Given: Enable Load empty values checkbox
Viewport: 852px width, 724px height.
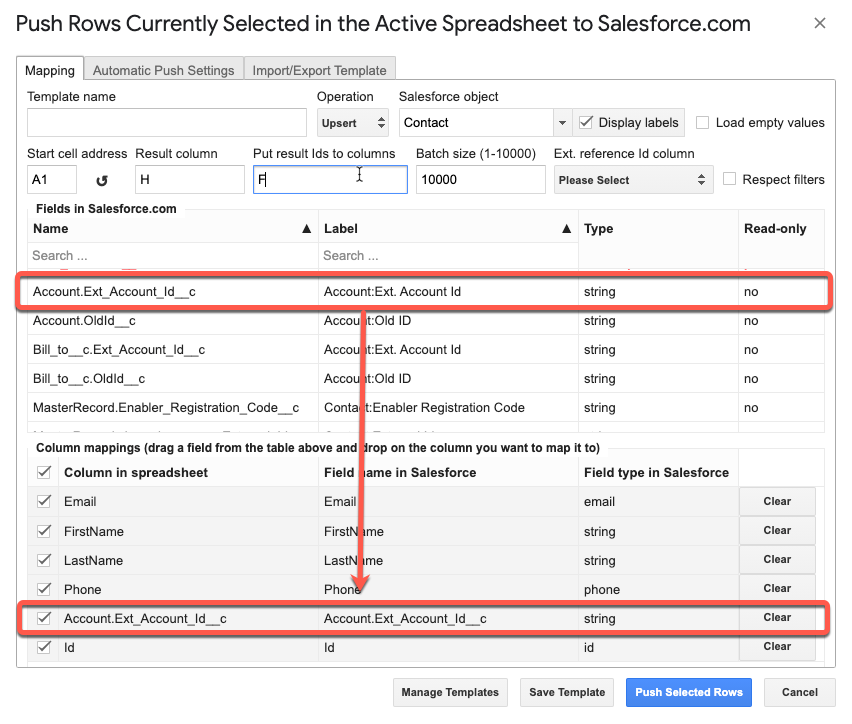Looking at the screenshot, I should [x=703, y=122].
